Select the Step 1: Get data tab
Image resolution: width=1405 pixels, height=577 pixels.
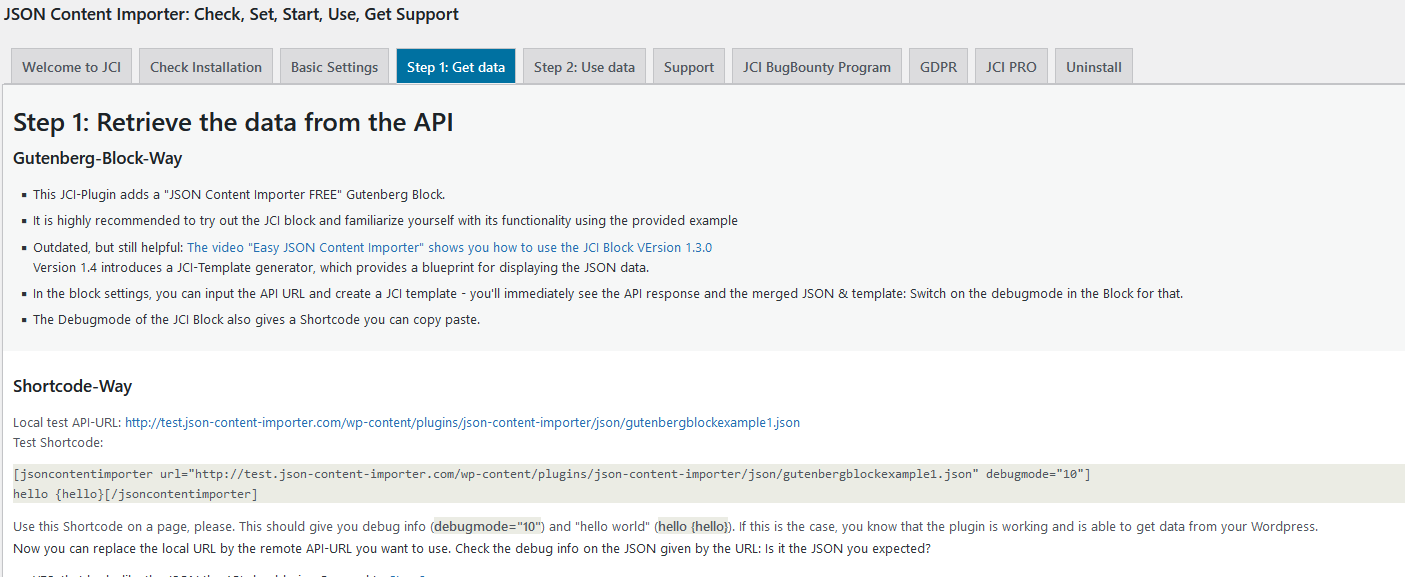[x=455, y=67]
